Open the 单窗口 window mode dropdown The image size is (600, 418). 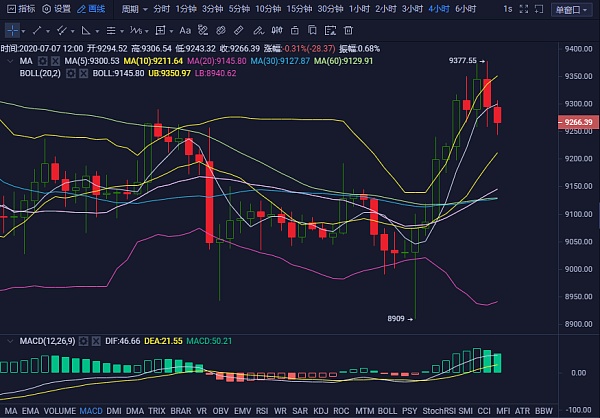[x=571, y=10]
